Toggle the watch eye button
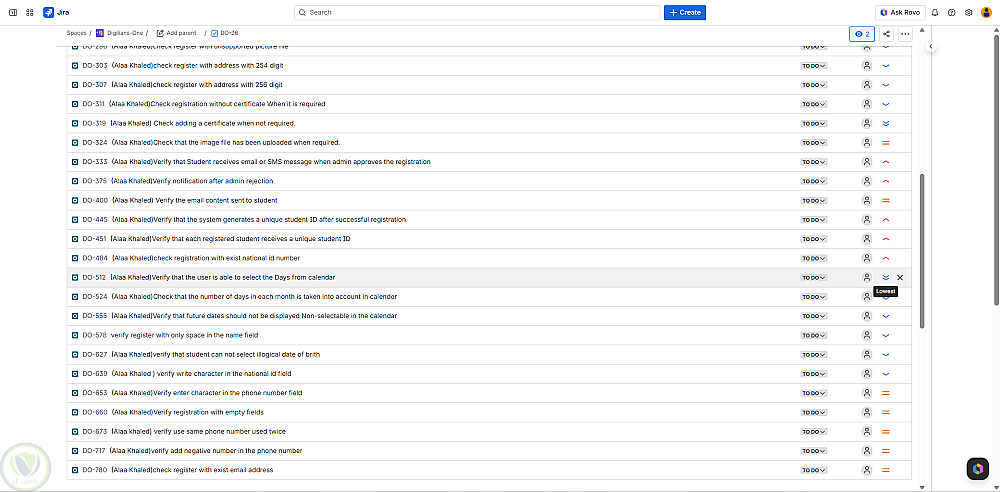The image size is (1000, 492). [862, 34]
